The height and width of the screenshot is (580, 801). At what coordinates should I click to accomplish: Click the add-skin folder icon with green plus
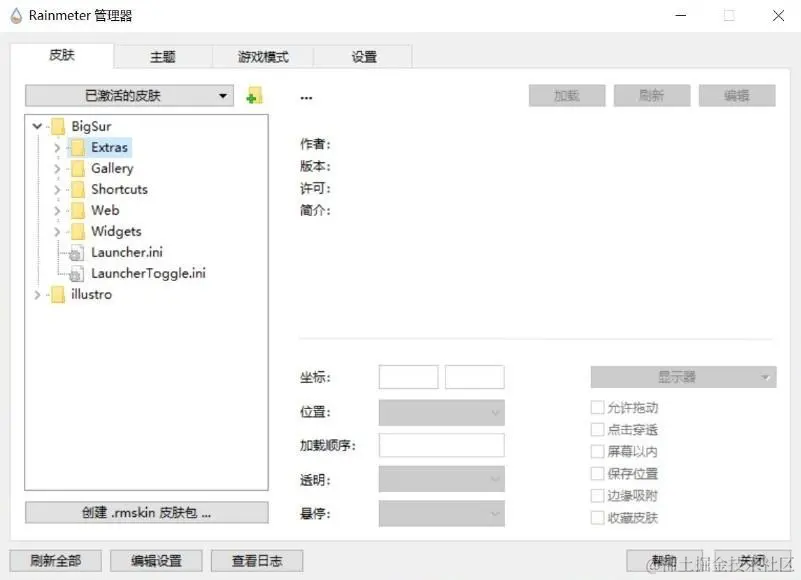[254, 96]
